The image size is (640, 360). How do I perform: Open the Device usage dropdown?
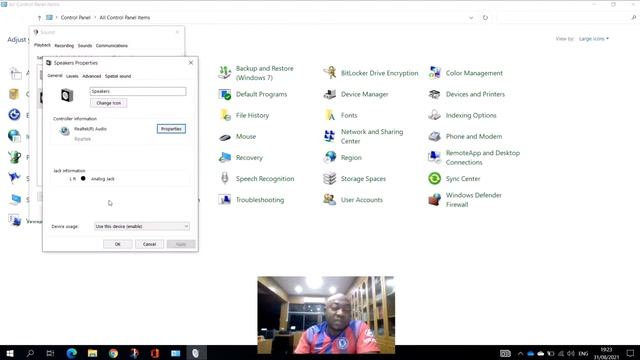(142, 226)
